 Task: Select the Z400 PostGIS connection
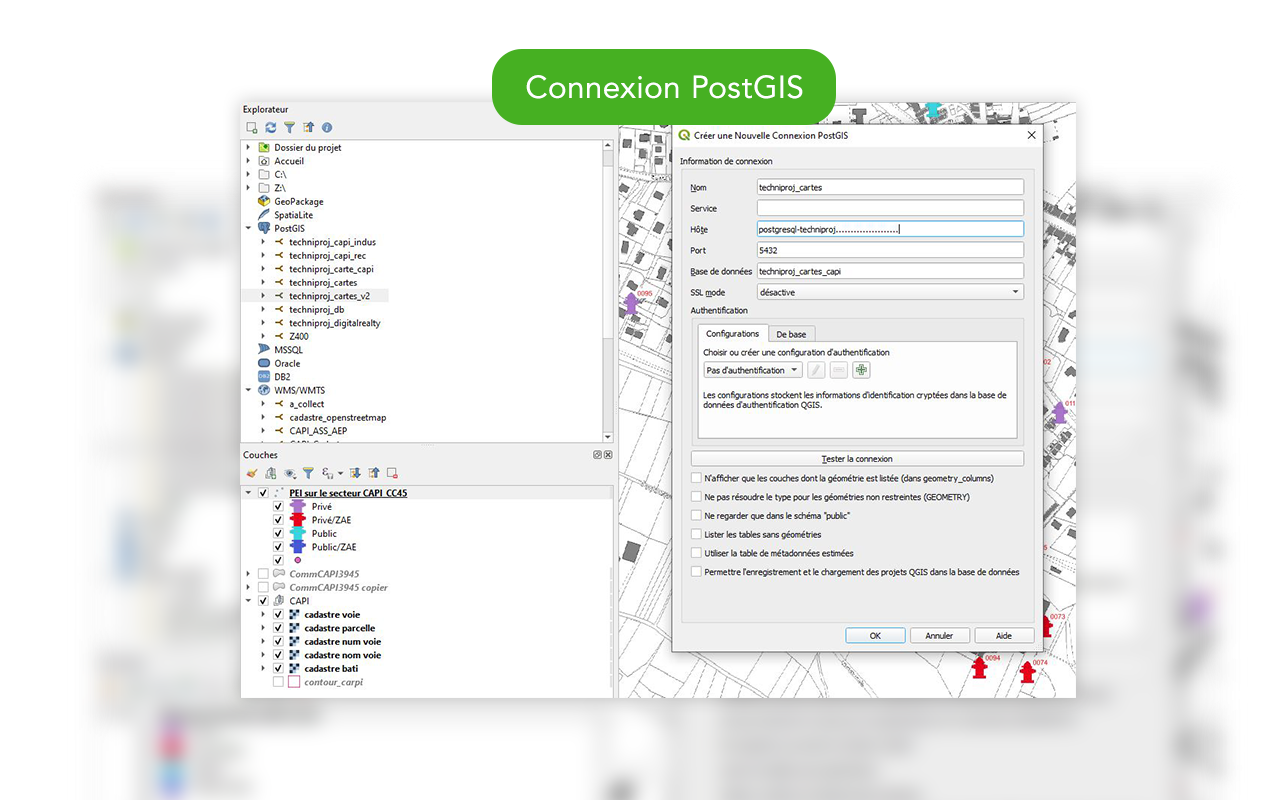[x=299, y=337]
